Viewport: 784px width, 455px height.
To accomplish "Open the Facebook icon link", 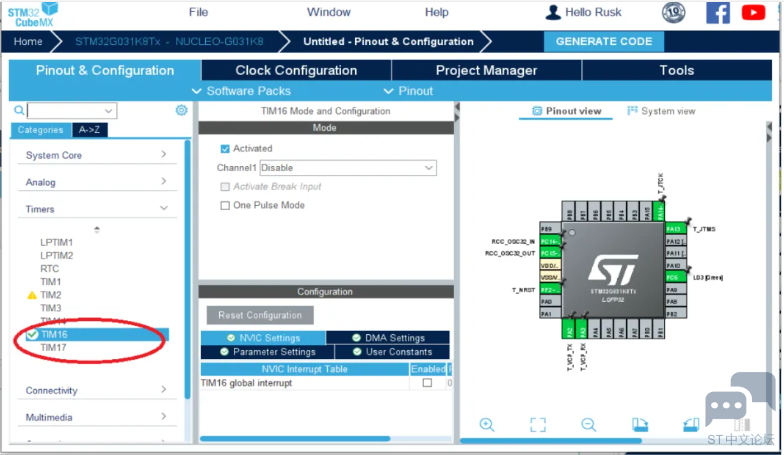I will click(718, 12).
